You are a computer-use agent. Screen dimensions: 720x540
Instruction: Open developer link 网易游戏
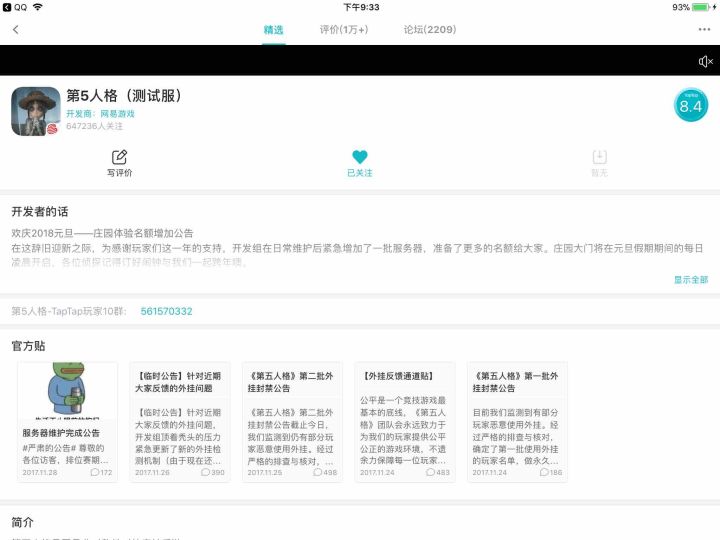[x=118, y=113]
